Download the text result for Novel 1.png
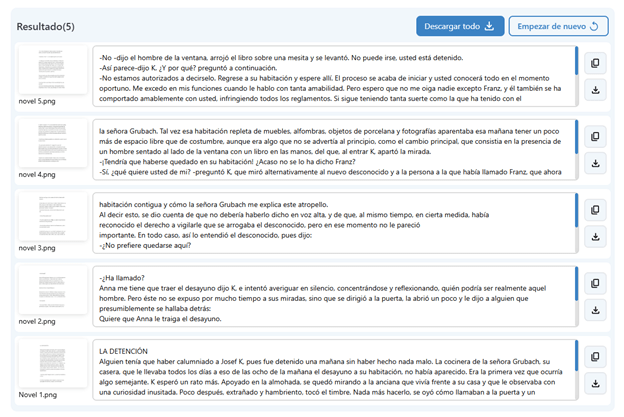 coord(595,383)
